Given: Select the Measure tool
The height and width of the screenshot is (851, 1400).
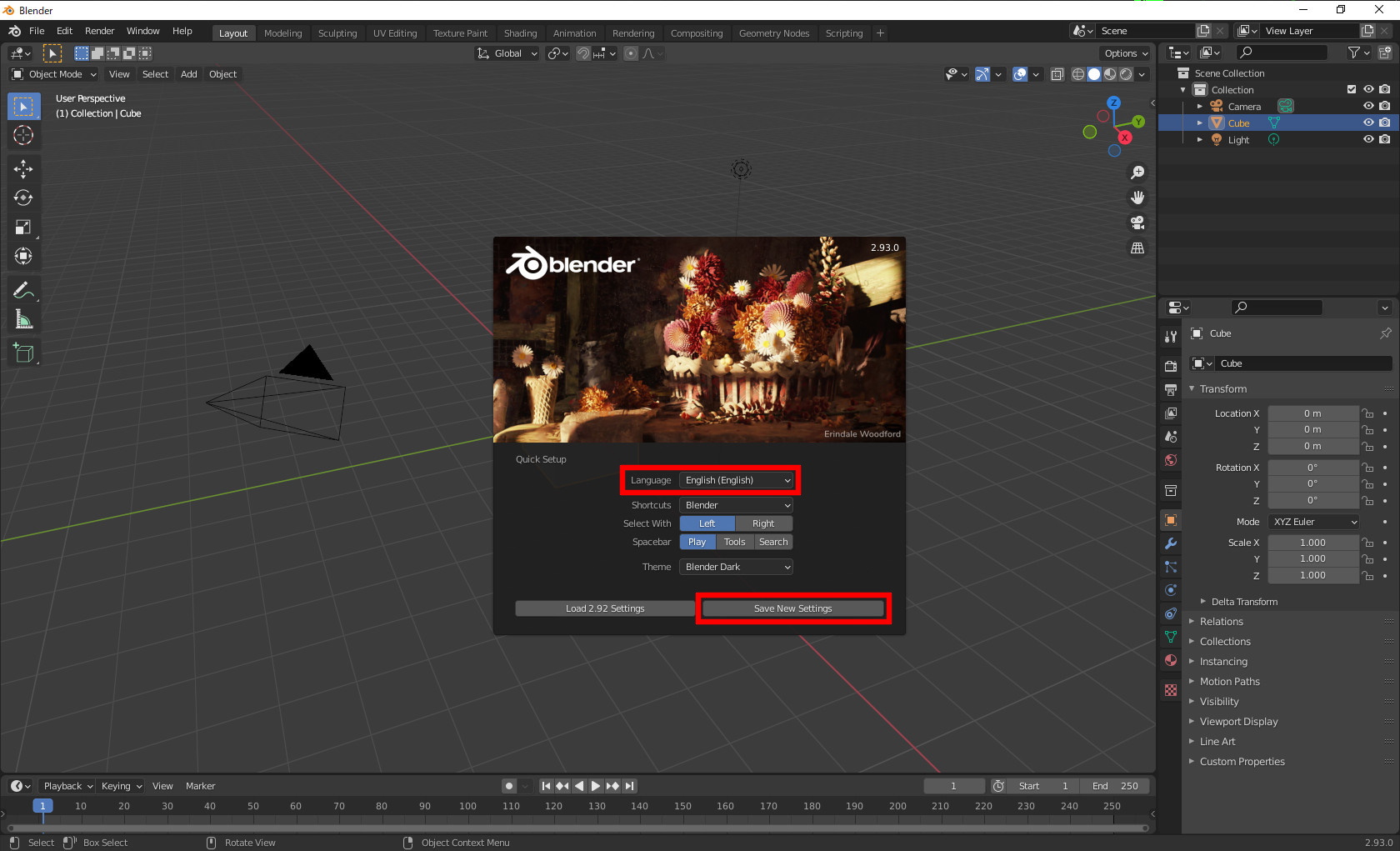Looking at the screenshot, I should pyautogui.click(x=23, y=318).
